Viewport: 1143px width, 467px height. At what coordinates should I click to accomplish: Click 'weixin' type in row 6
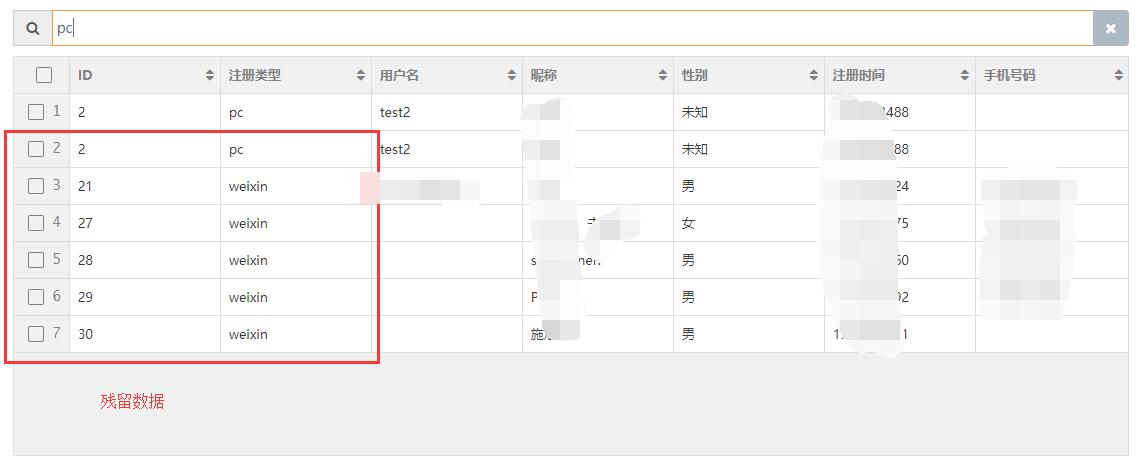pyautogui.click(x=249, y=297)
